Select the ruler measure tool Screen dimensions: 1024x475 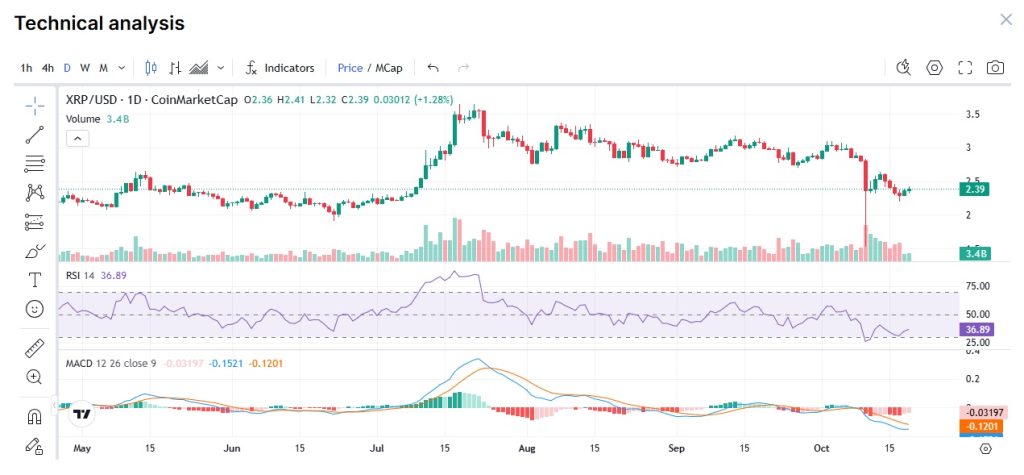(x=35, y=348)
